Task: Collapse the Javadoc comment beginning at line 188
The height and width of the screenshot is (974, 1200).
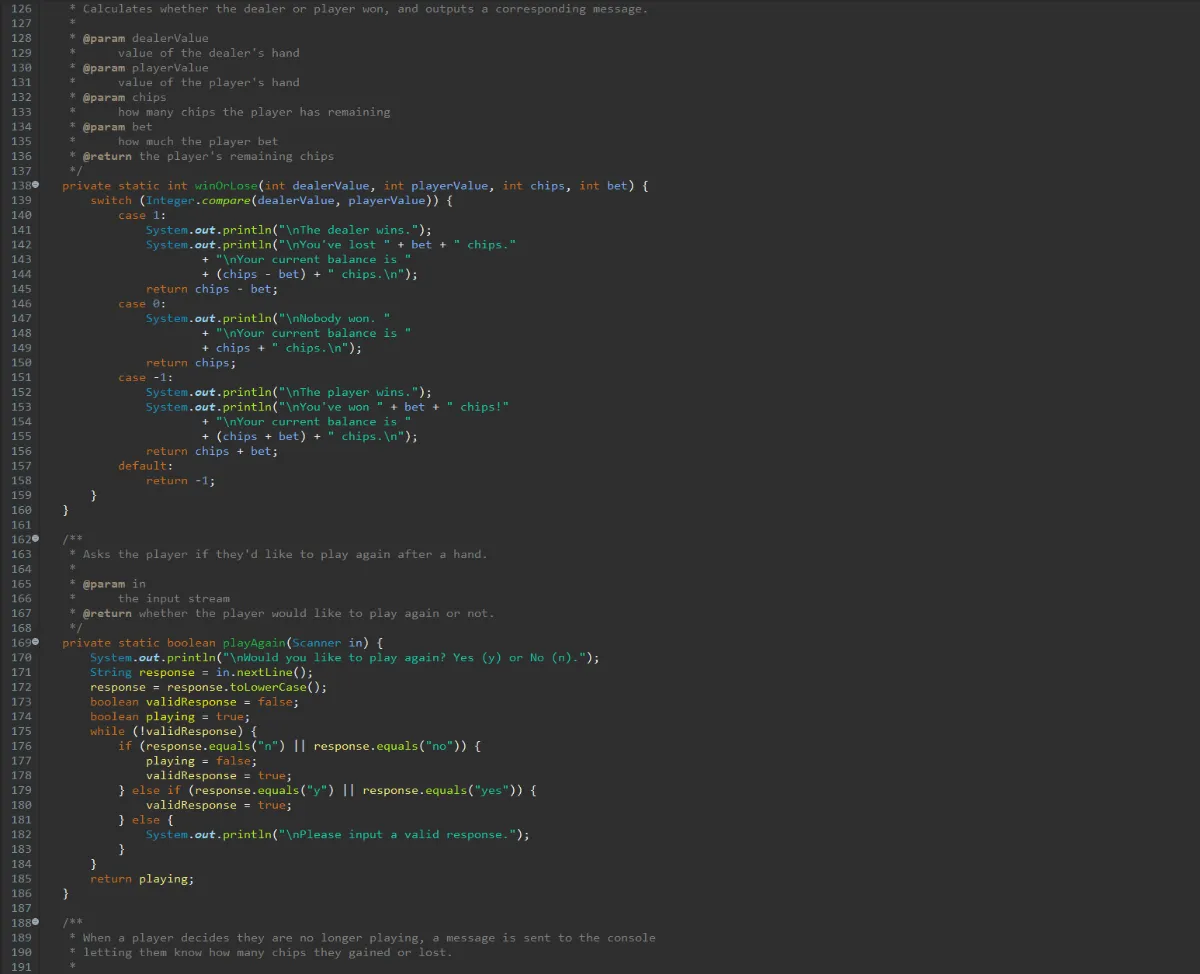Action: [36, 923]
